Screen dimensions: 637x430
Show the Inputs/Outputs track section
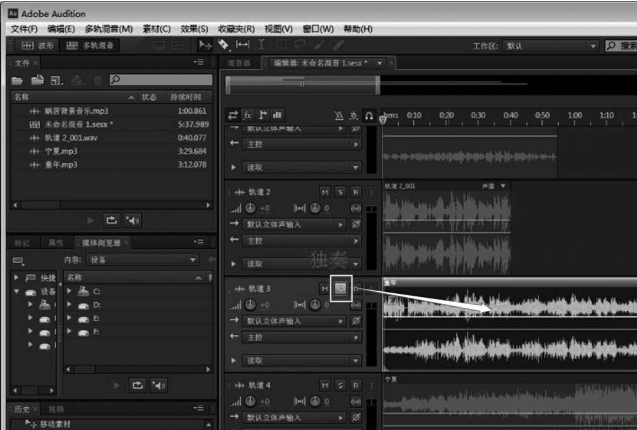tap(233, 115)
